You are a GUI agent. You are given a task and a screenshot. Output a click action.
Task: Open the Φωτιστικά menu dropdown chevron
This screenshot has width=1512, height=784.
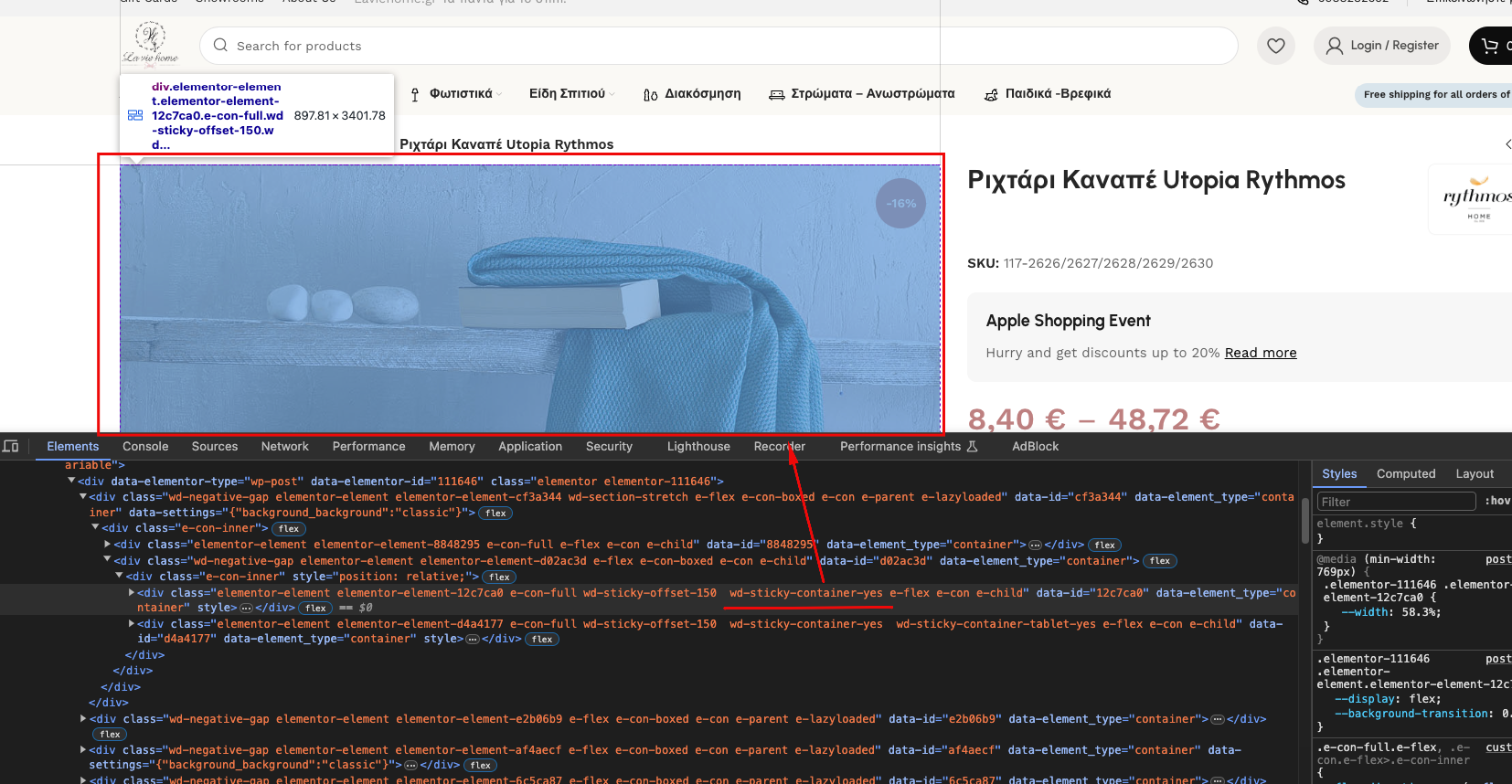click(499, 94)
